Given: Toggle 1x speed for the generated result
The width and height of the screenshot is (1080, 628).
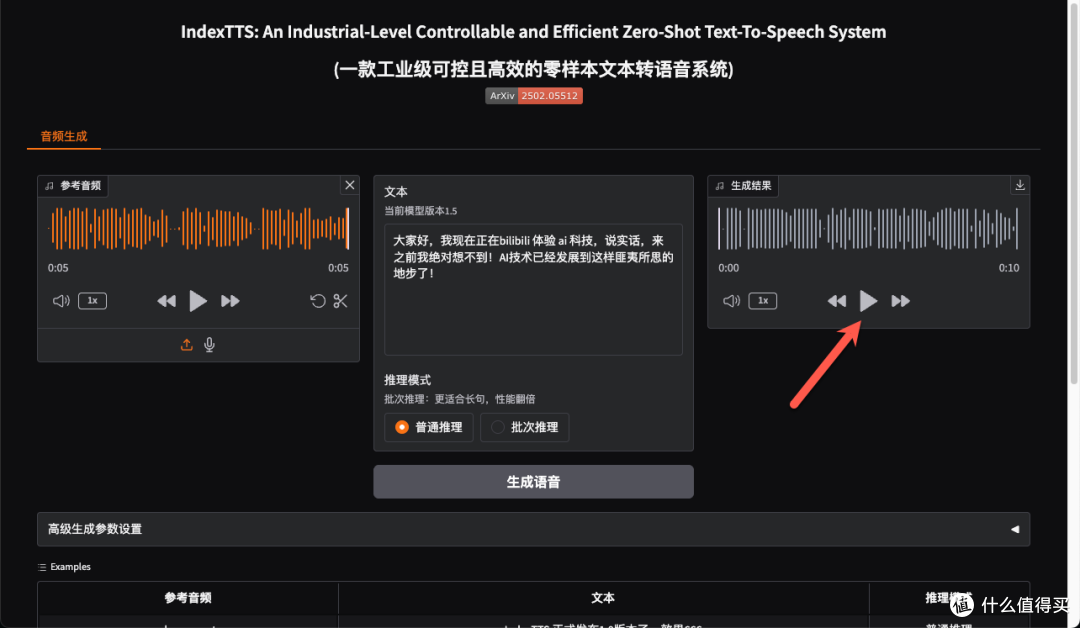Looking at the screenshot, I should click(x=763, y=300).
